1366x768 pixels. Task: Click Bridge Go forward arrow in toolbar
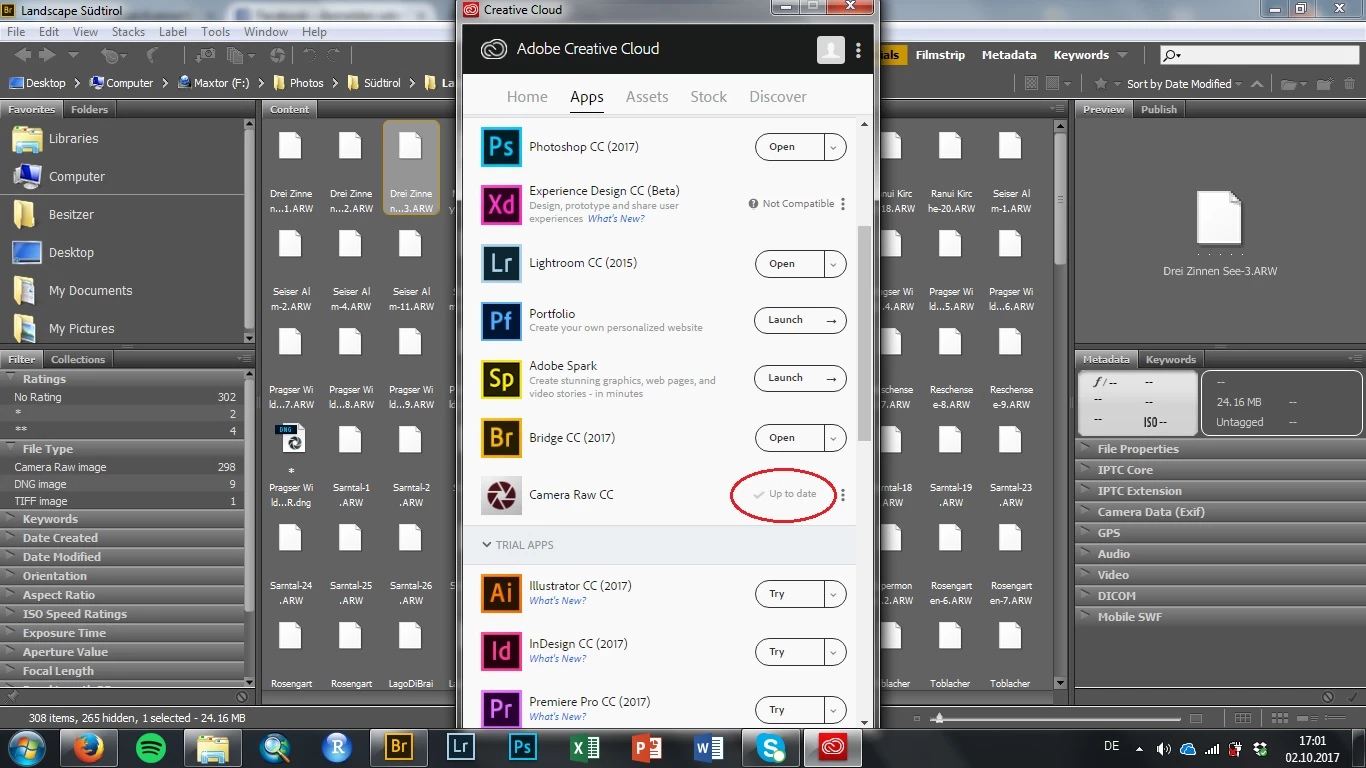[x=49, y=55]
